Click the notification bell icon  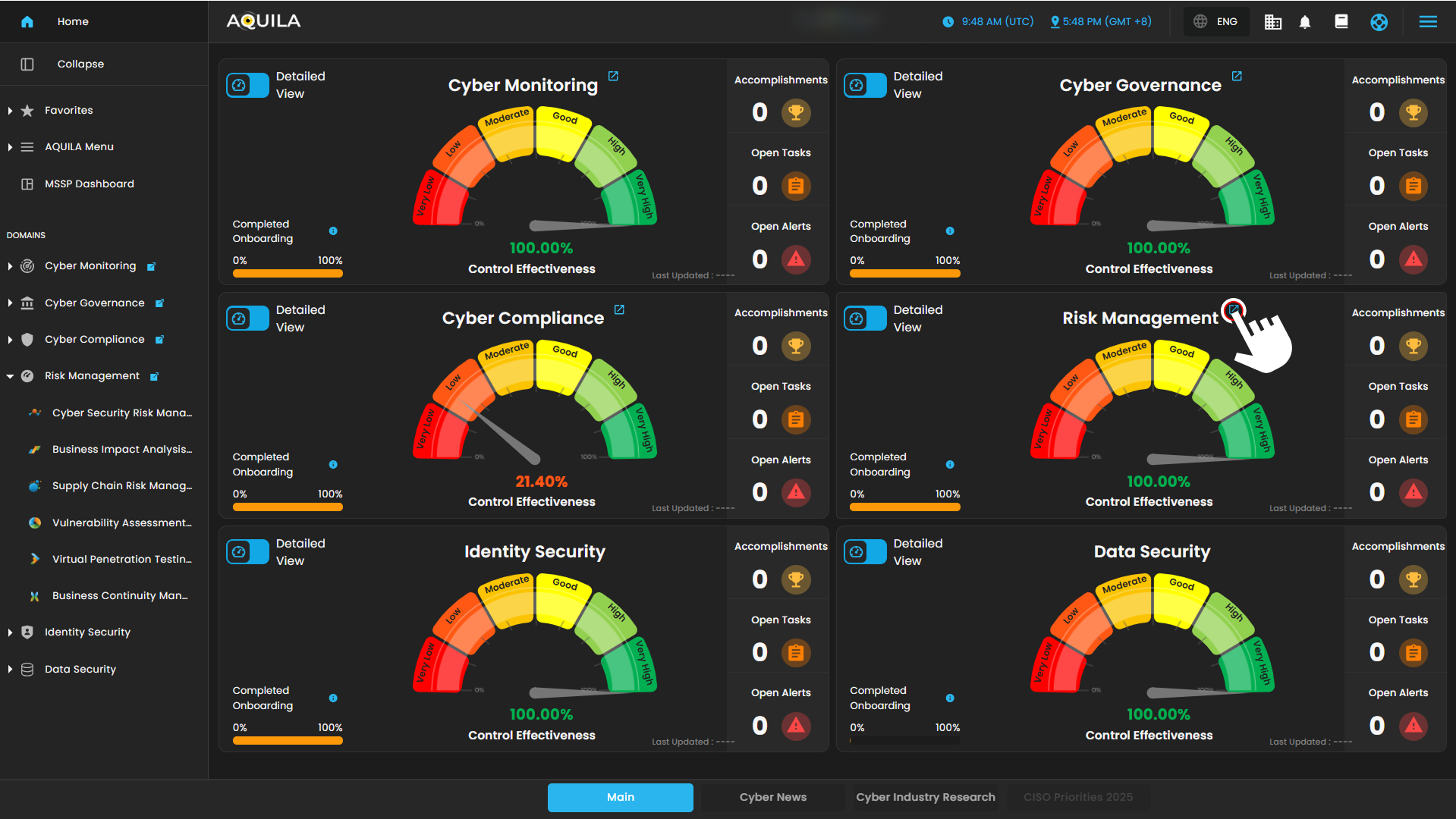[1305, 22]
